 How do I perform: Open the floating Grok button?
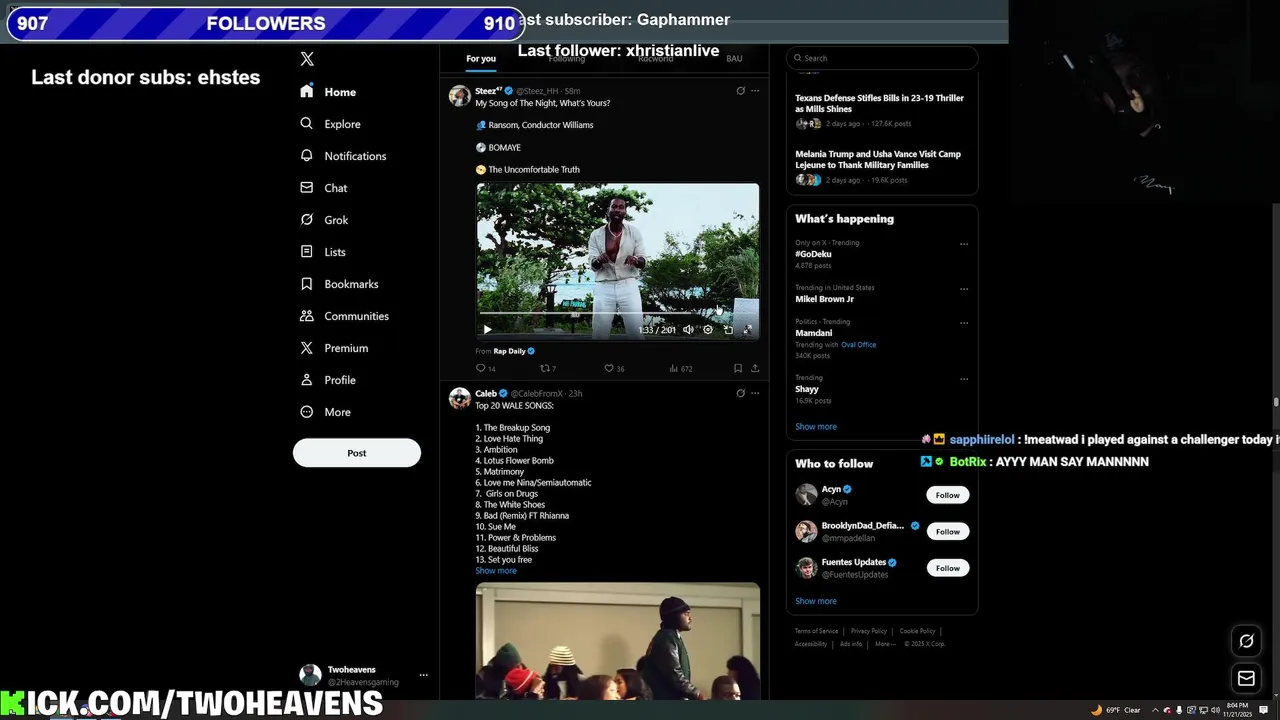(1246, 641)
